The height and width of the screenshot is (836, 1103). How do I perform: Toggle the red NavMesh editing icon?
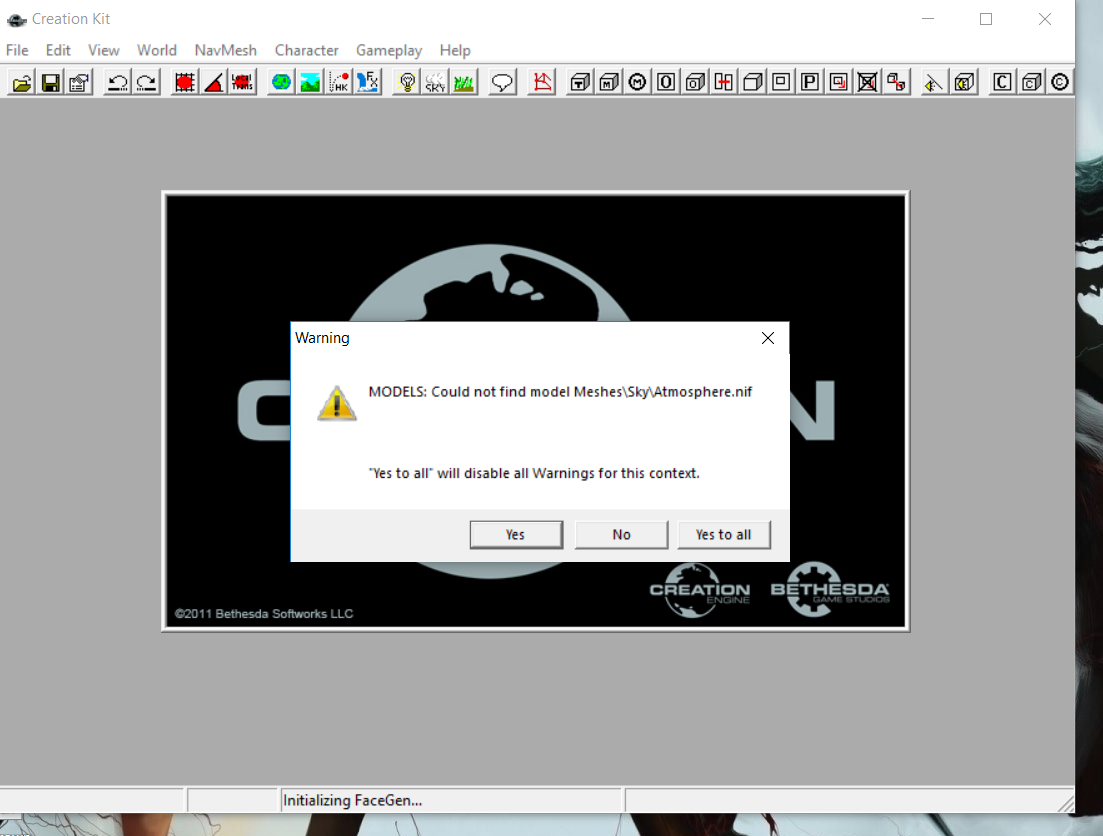click(542, 82)
